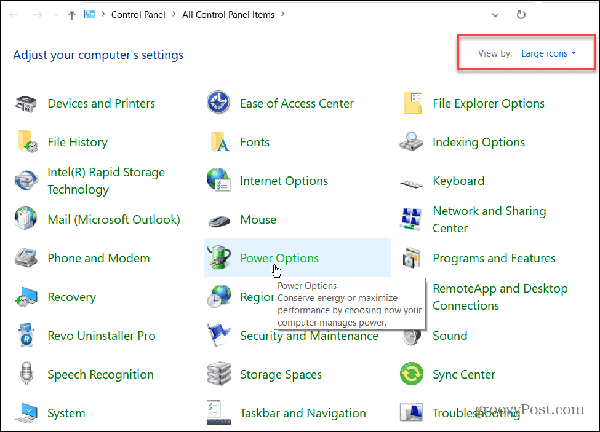Viewport: 600px width, 432px height.
Task: Open Phone and Modem link
Action: point(98,258)
